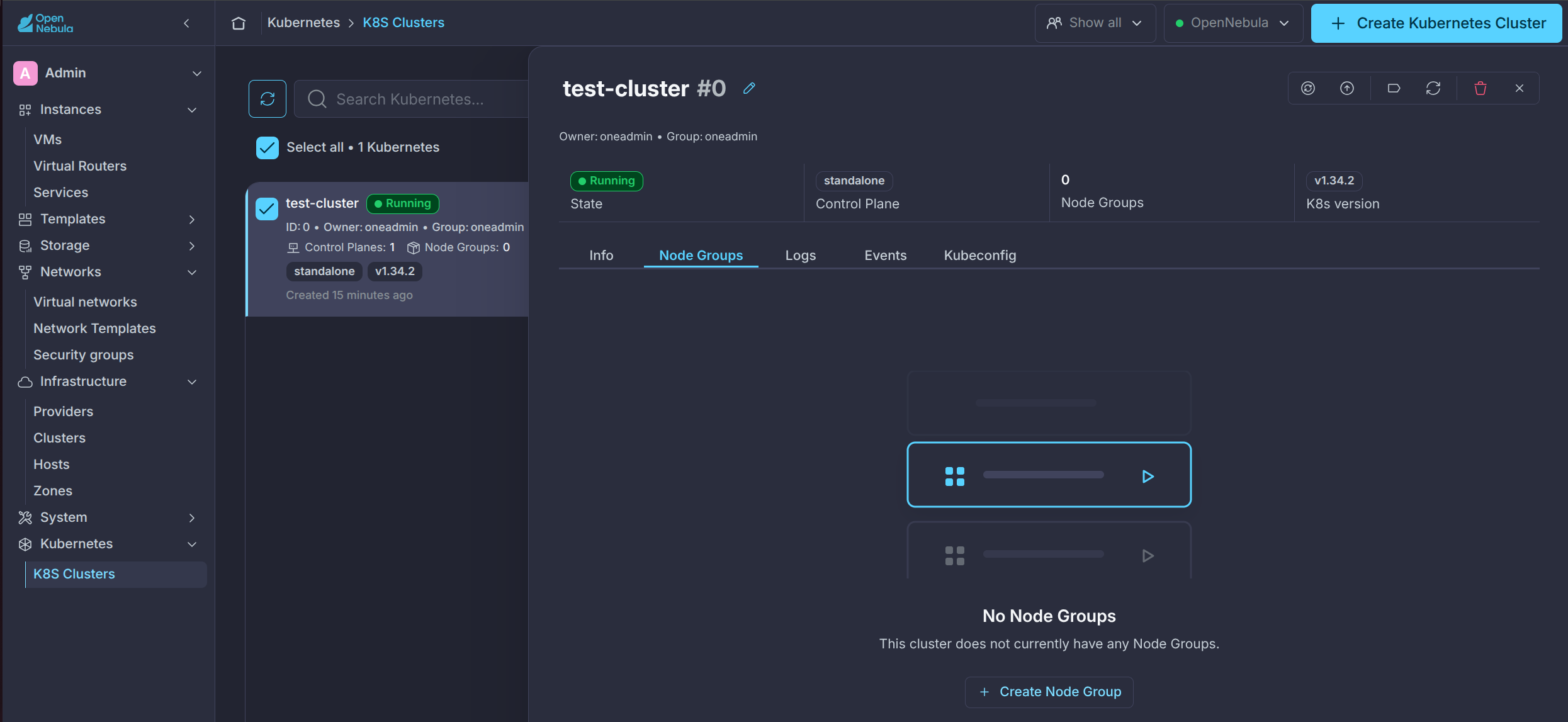This screenshot has height=722, width=1568.
Task: Click the Infrastructure cloud icon
Action: point(25,381)
